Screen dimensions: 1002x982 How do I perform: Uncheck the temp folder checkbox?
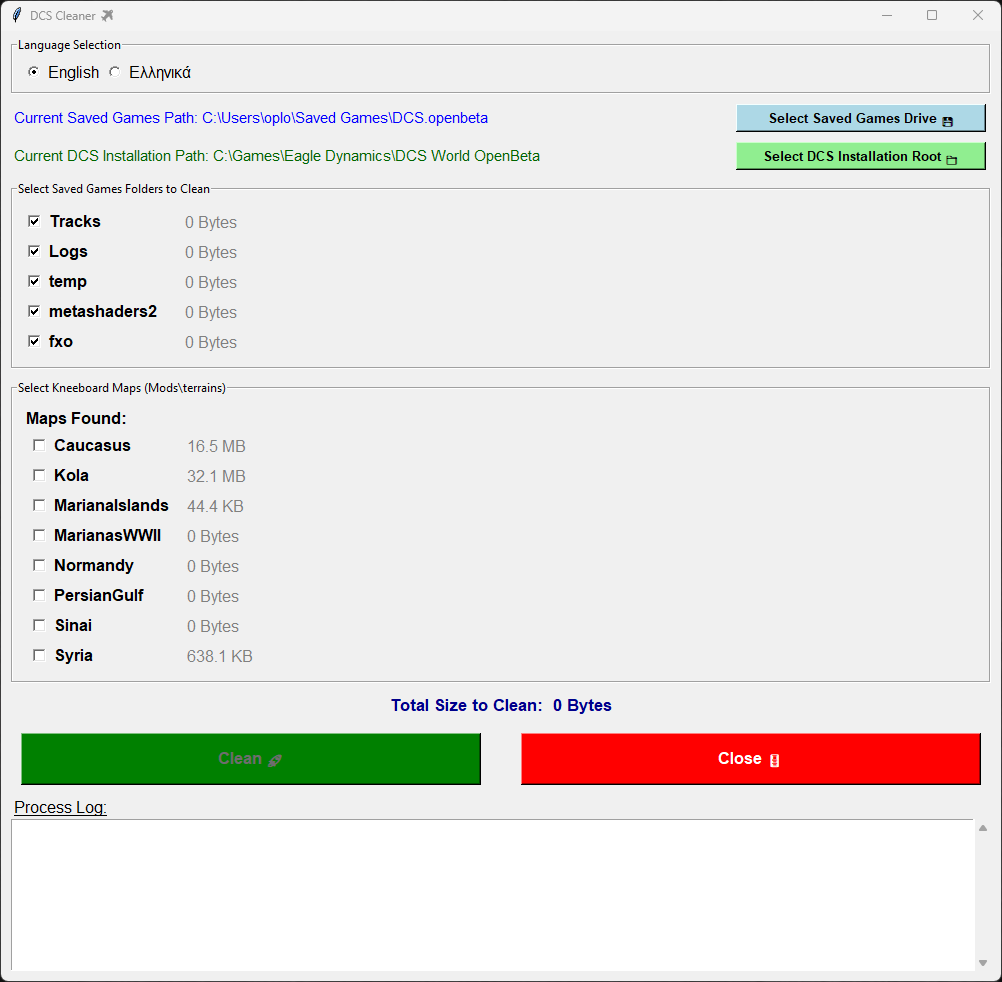click(x=34, y=281)
